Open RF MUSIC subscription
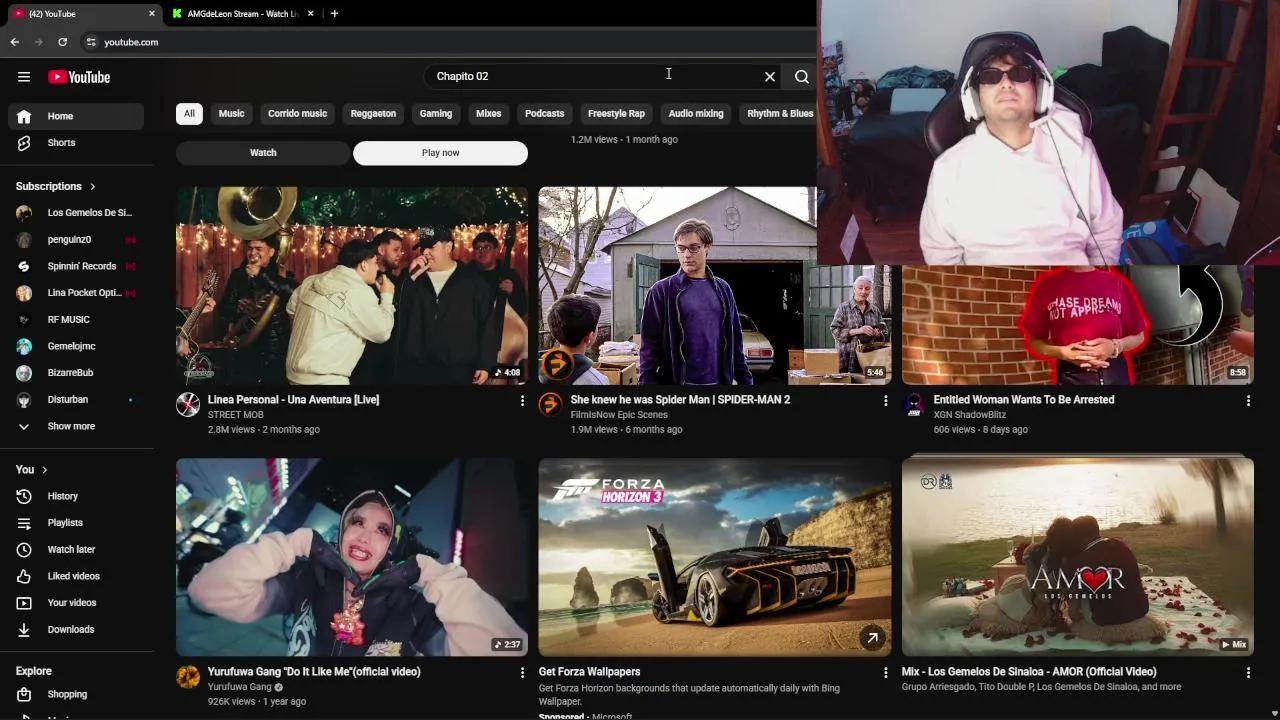The width and height of the screenshot is (1280, 720). pos(76,320)
